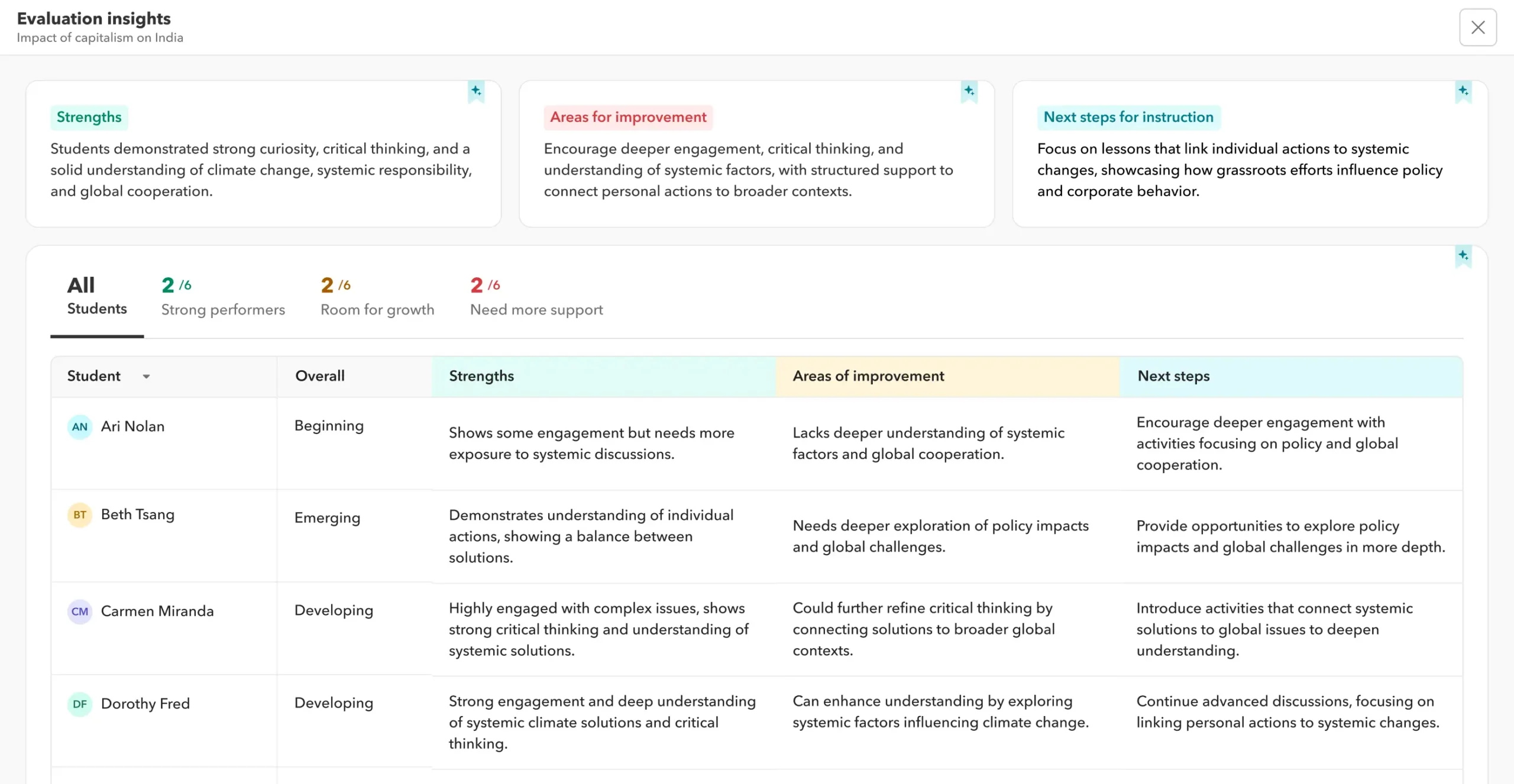Click the sparkle icon above the student table
This screenshot has height=784, width=1514.
(1463, 255)
